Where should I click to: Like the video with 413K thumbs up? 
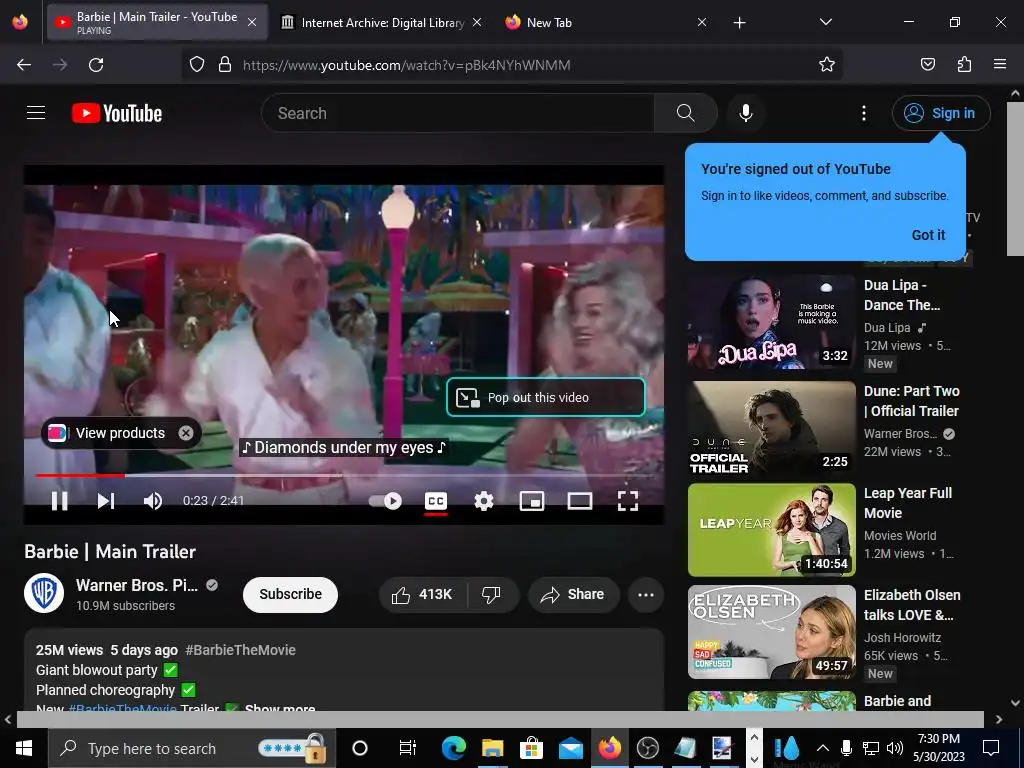pyautogui.click(x=422, y=594)
